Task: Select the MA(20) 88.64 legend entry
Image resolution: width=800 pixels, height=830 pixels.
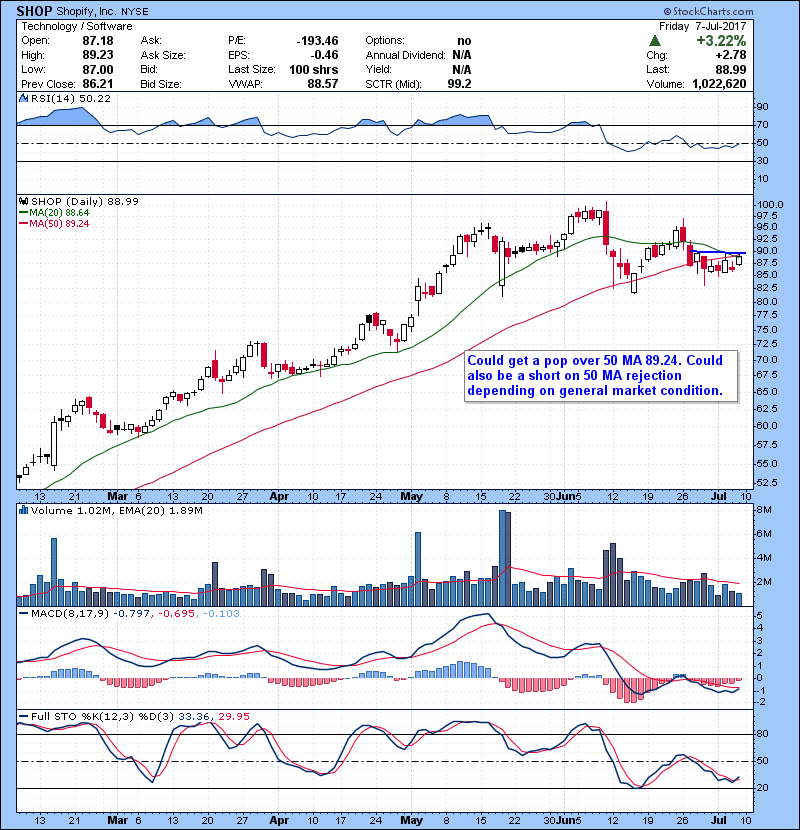Action: (x=54, y=213)
